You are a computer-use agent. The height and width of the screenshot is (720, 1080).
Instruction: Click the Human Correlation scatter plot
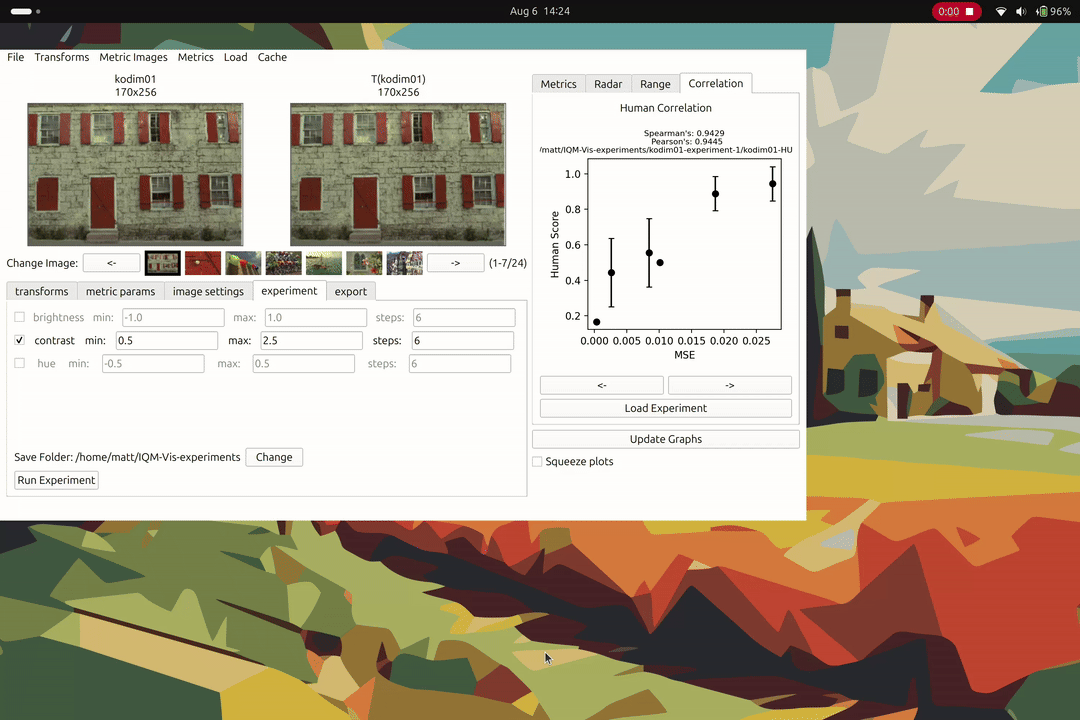tap(684, 245)
